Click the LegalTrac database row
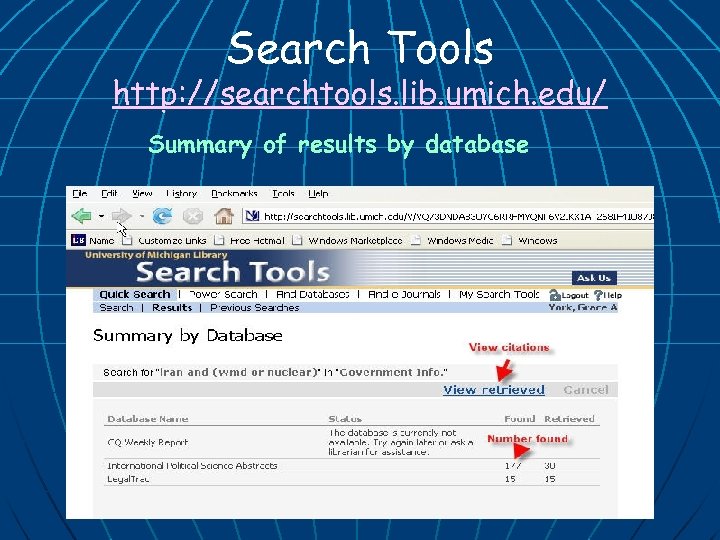Viewport: 720px width, 540px height. coord(352,479)
